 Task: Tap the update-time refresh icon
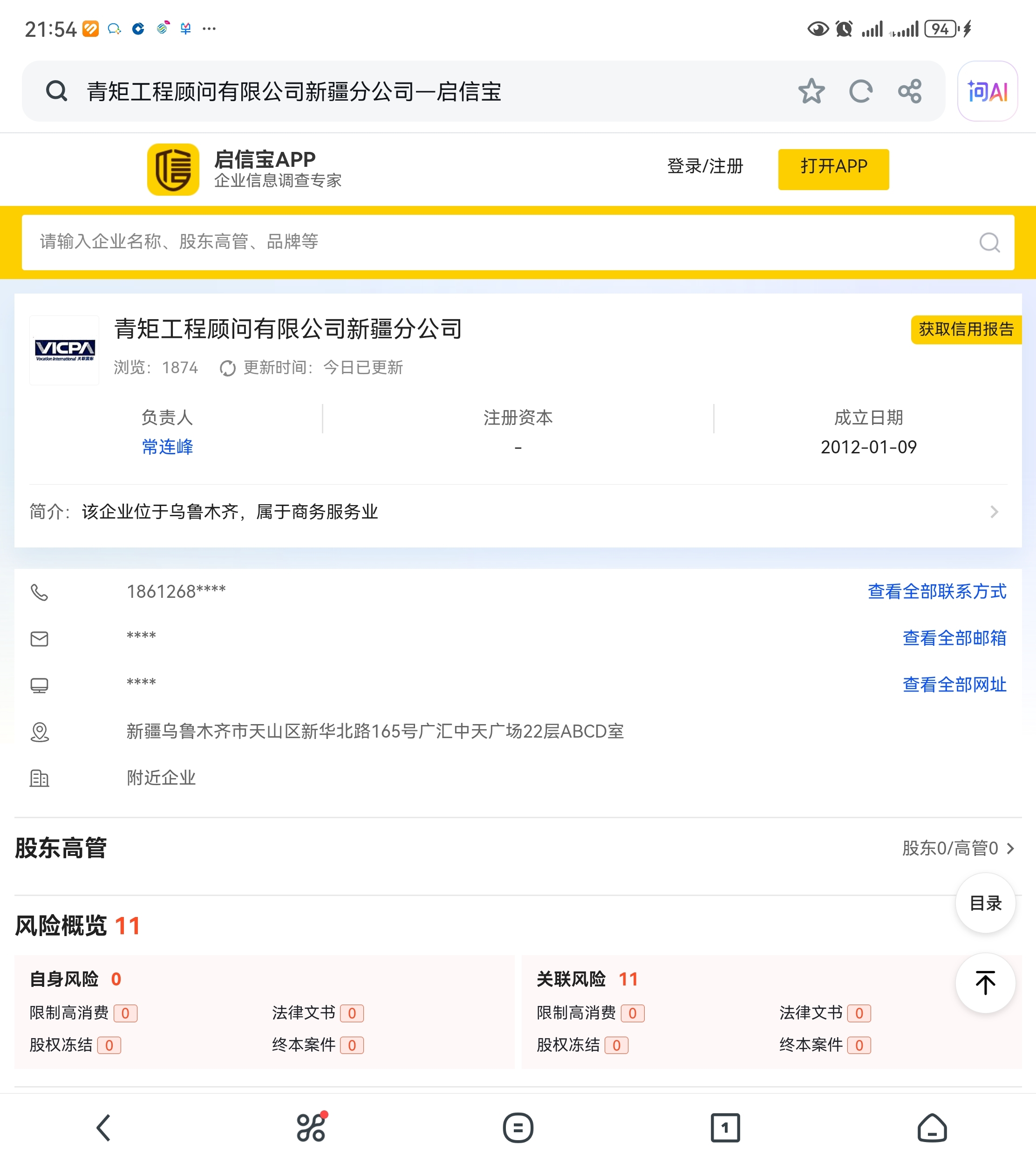point(228,368)
